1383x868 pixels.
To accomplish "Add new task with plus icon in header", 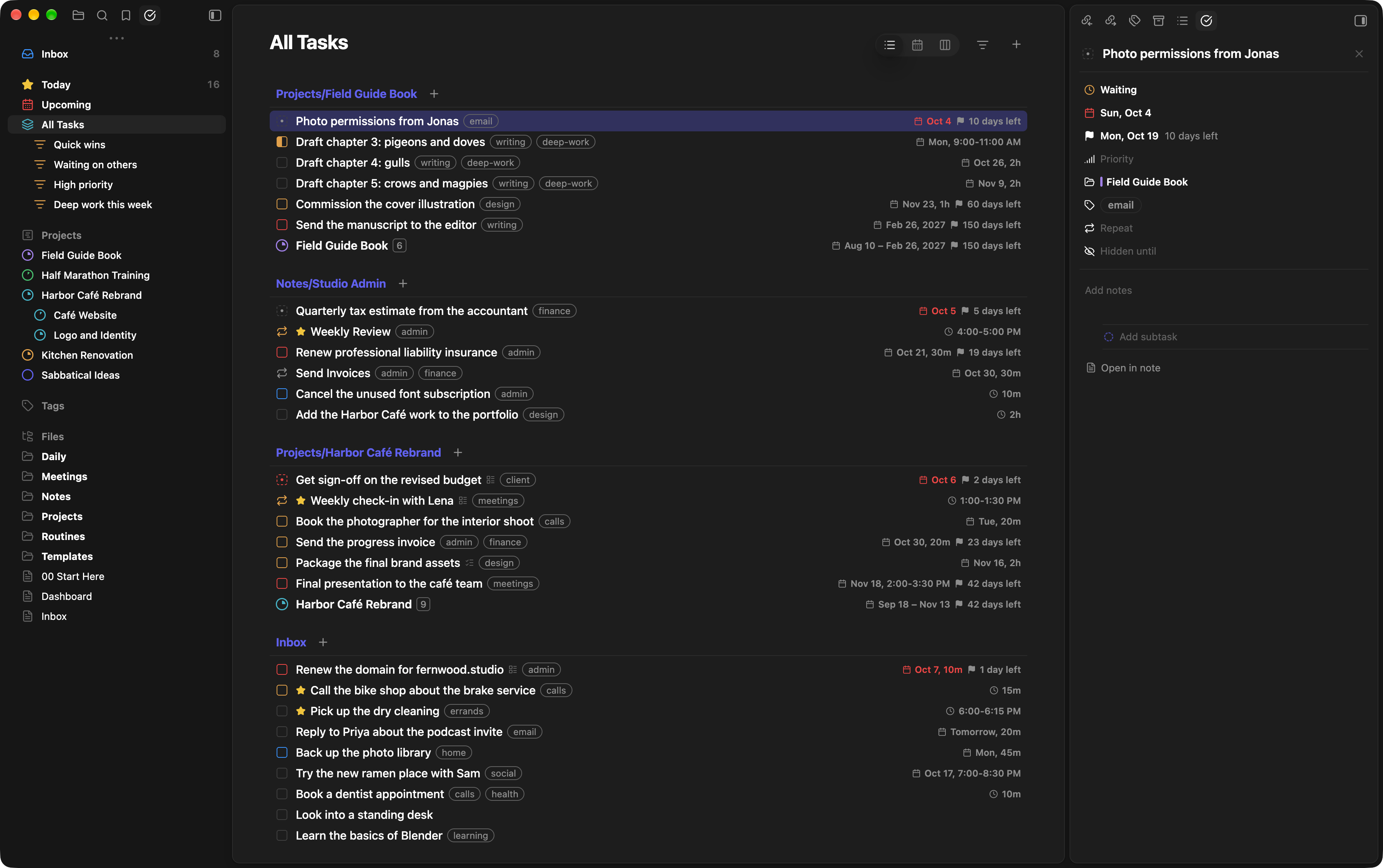I will pyautogui.click(x=1016, y=44).
